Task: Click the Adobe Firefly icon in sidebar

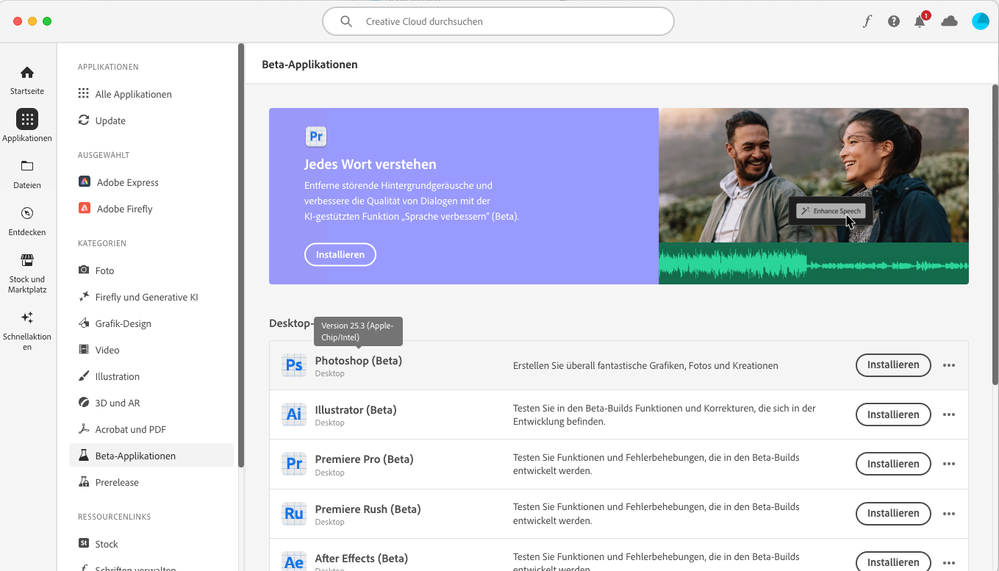Action: (x=84, y=208)
